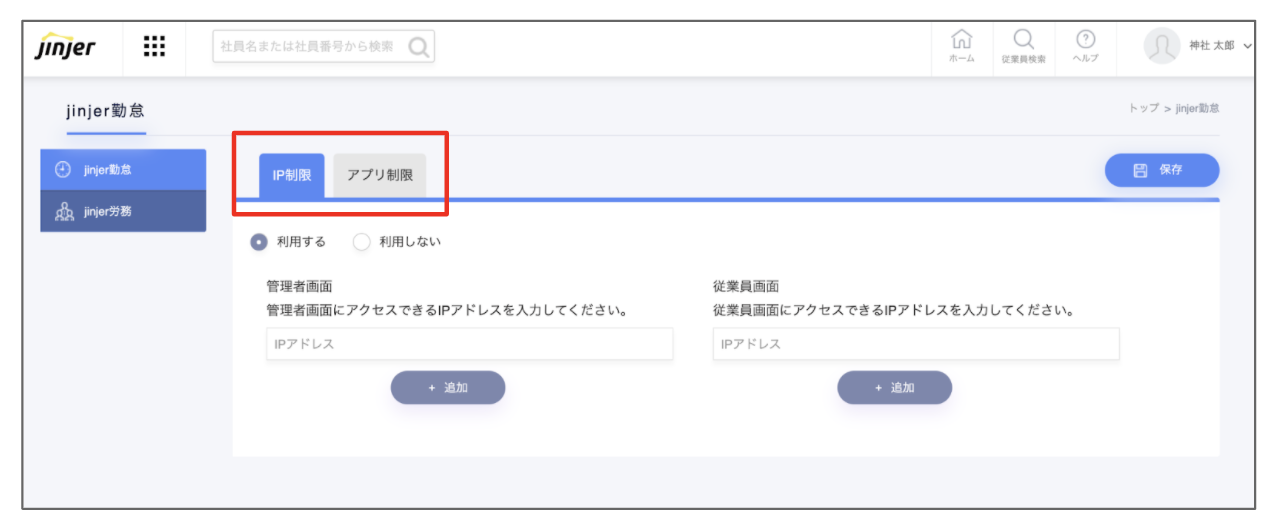Open employee search (従業員検索) icon
This screenshot has height=524, width=1268.
1023,45
